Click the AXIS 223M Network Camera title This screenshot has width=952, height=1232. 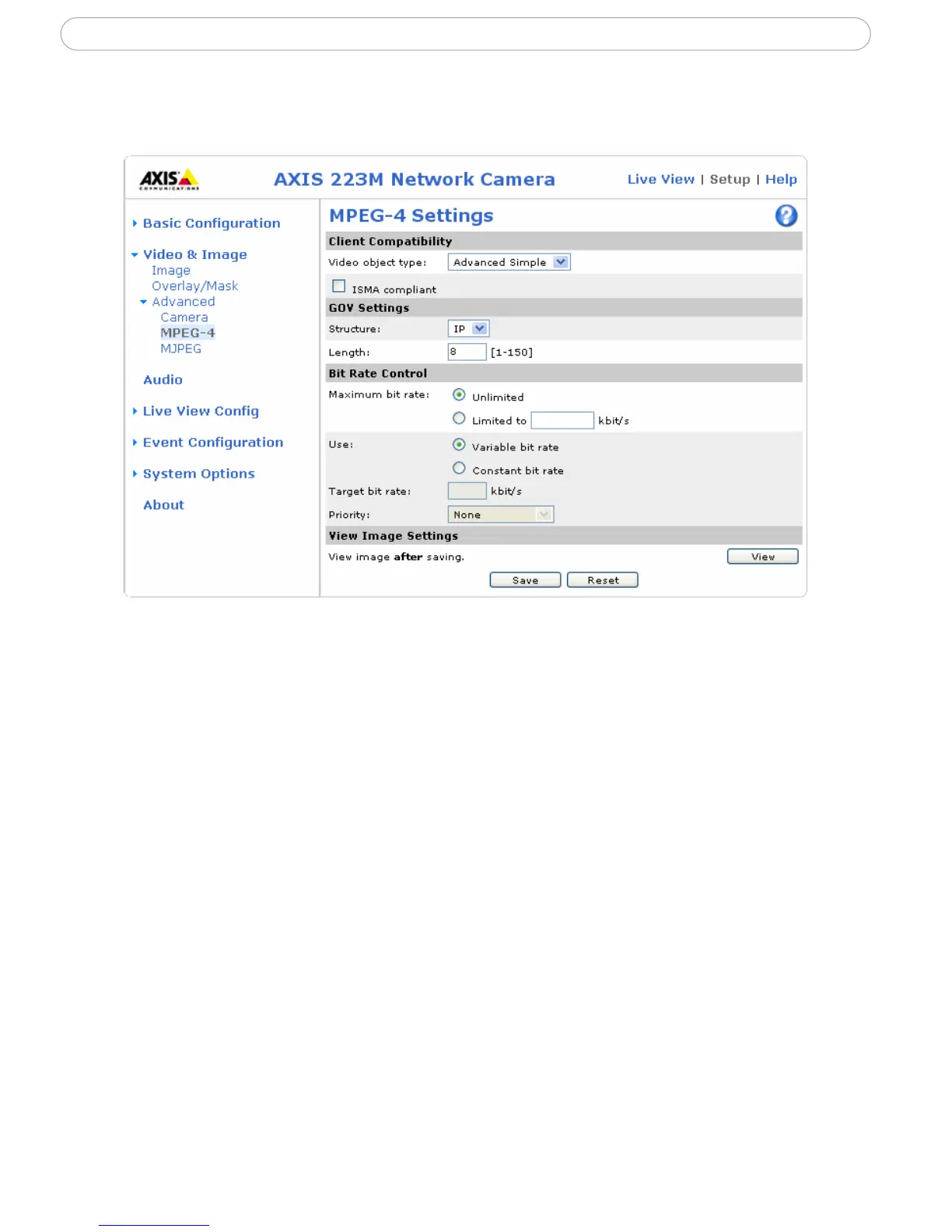[x=415, y=179]
